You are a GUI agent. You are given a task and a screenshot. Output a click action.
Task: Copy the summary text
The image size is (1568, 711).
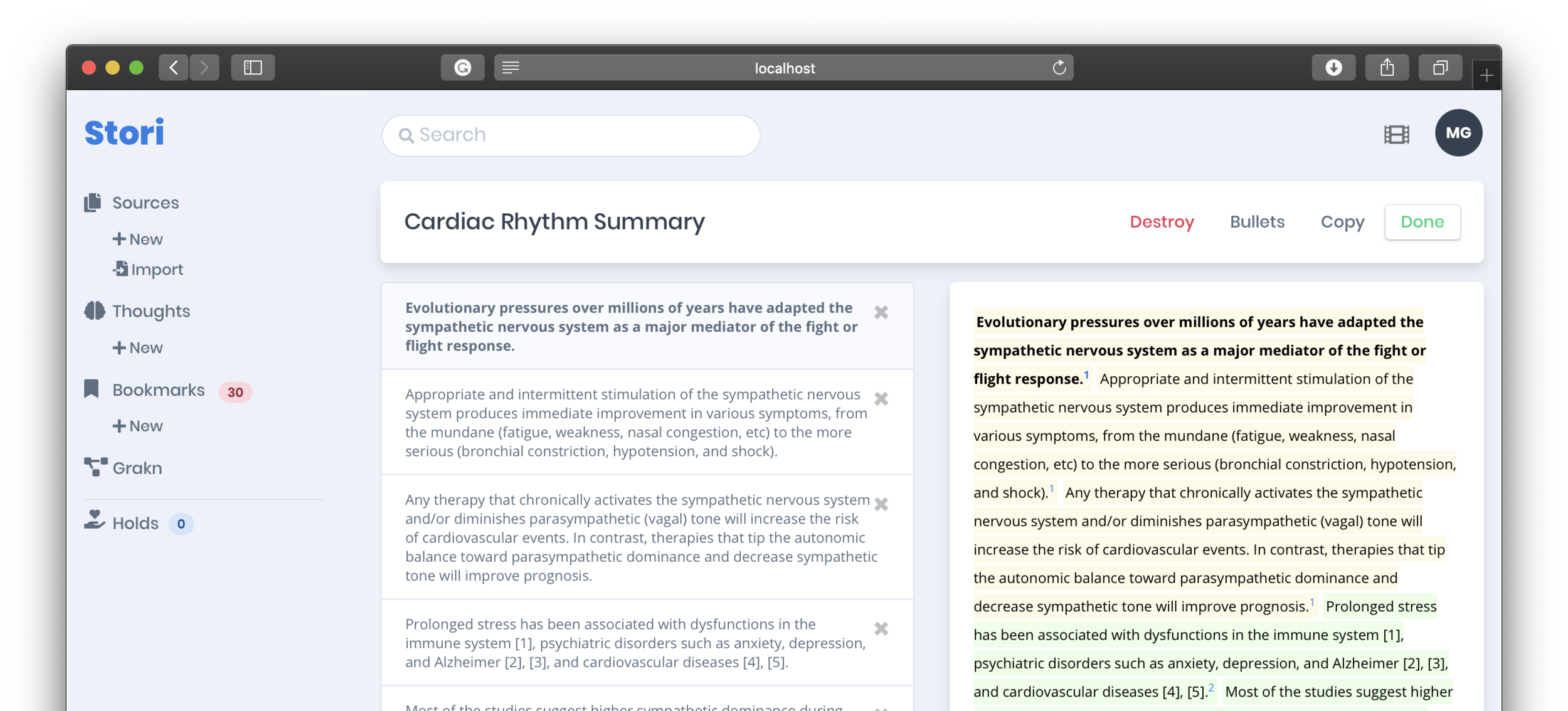1342,222
